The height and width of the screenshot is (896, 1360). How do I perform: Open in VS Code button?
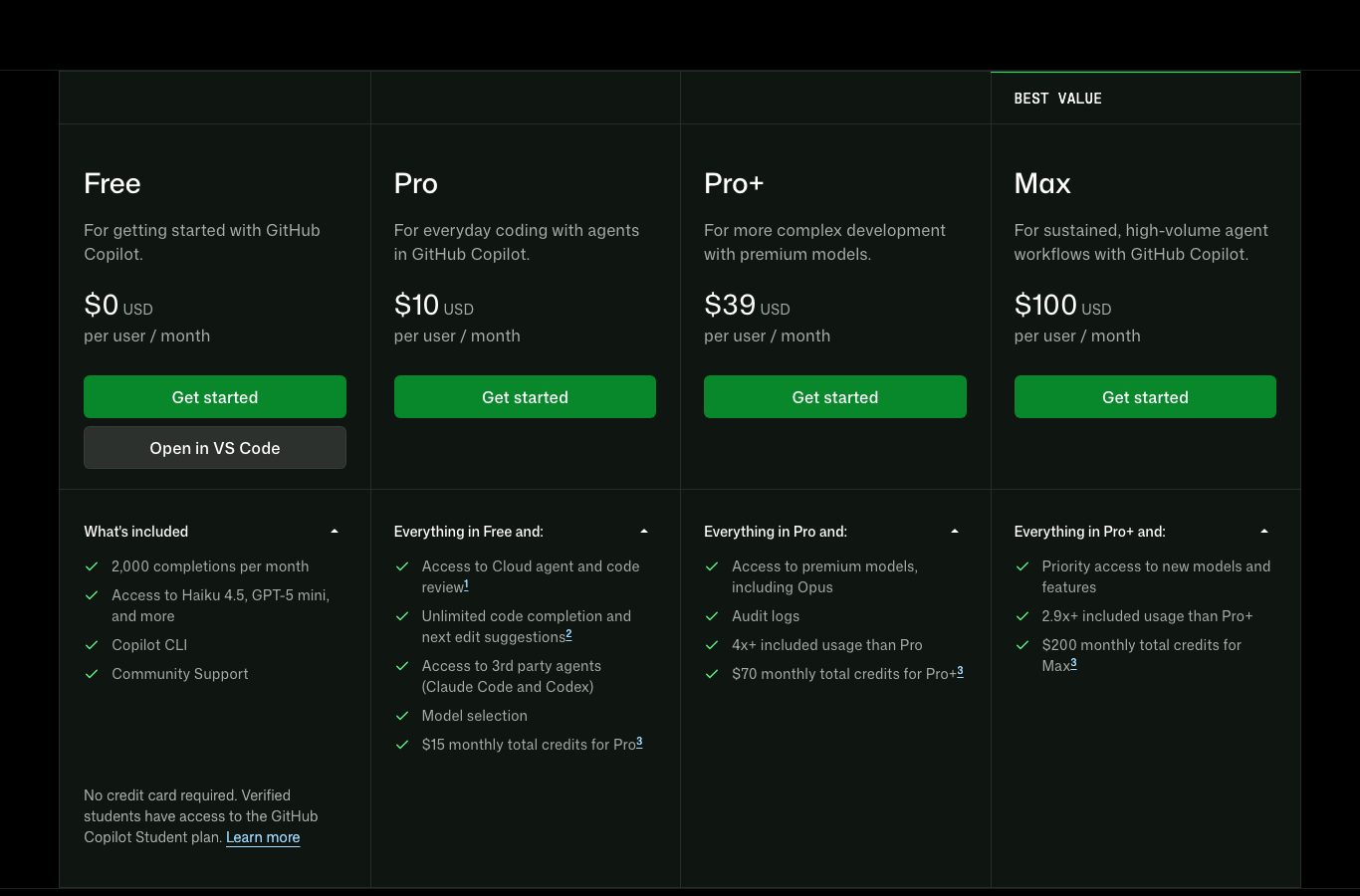click(215, 448)
